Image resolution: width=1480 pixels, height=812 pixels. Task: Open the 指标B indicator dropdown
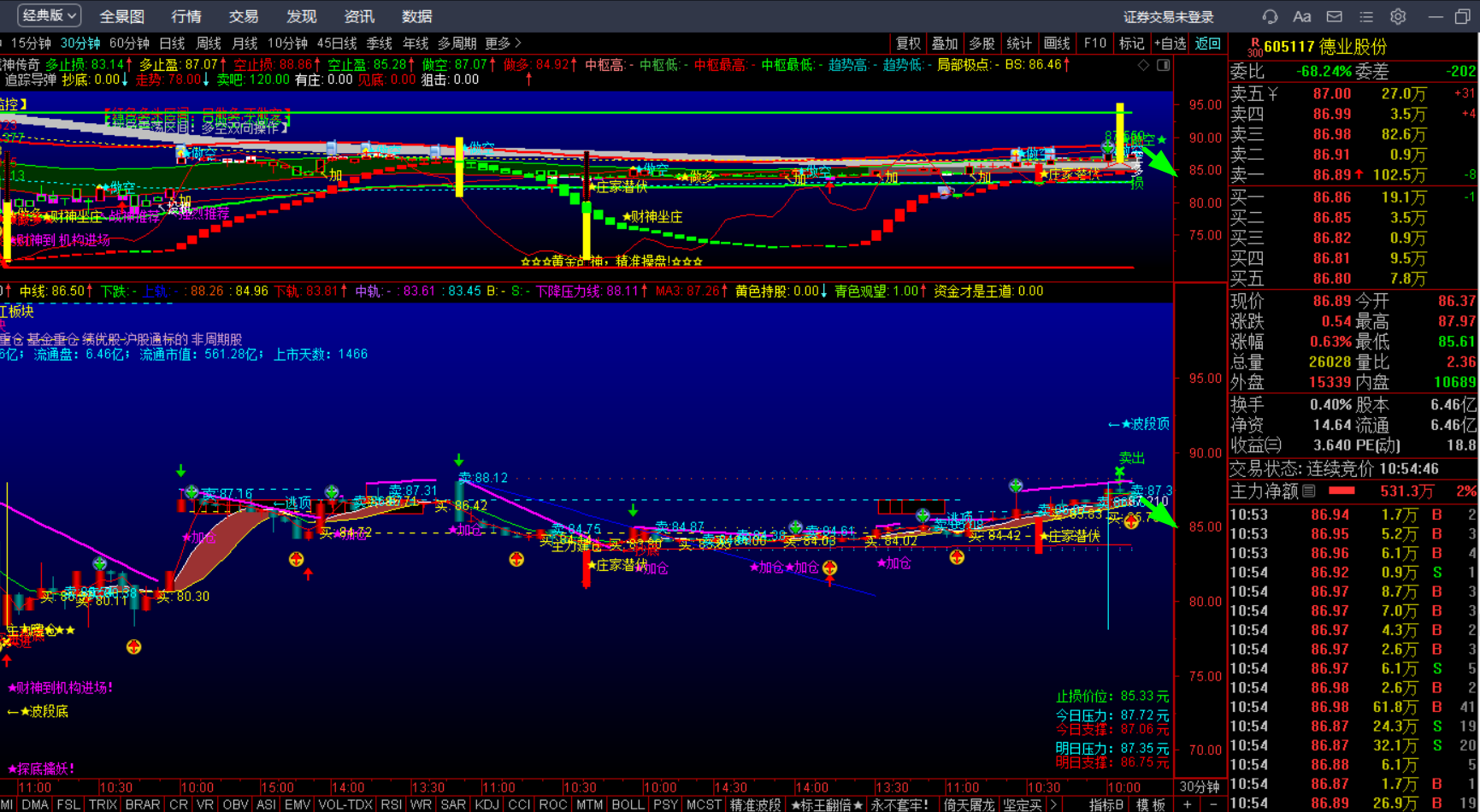[1106, 804]
